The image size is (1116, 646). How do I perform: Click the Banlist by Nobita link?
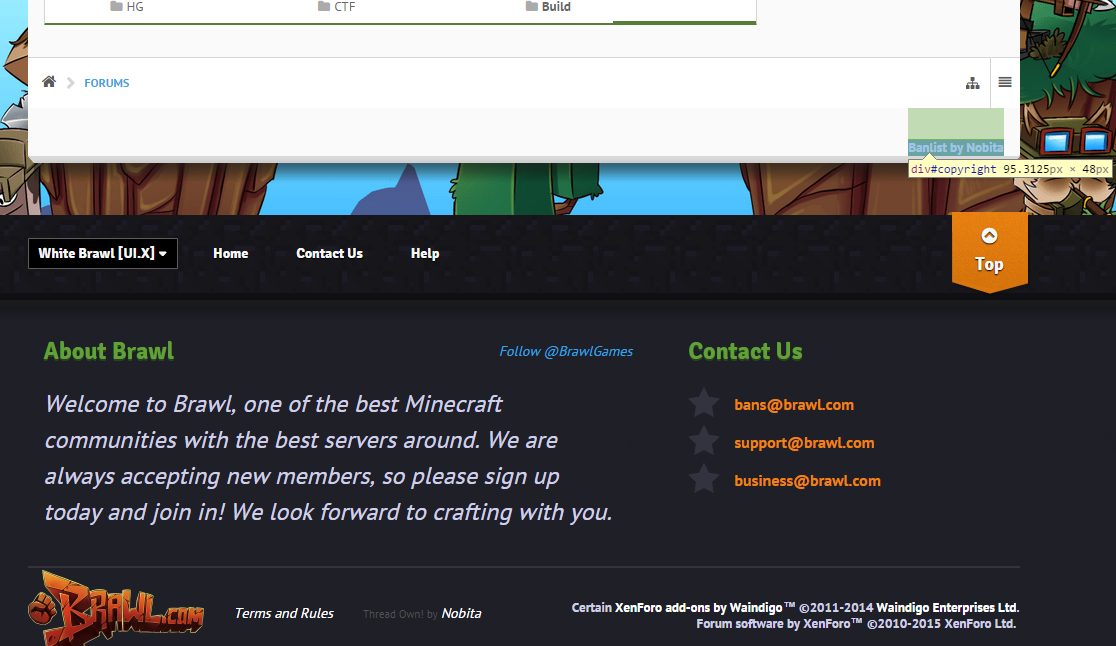(955, 148)
